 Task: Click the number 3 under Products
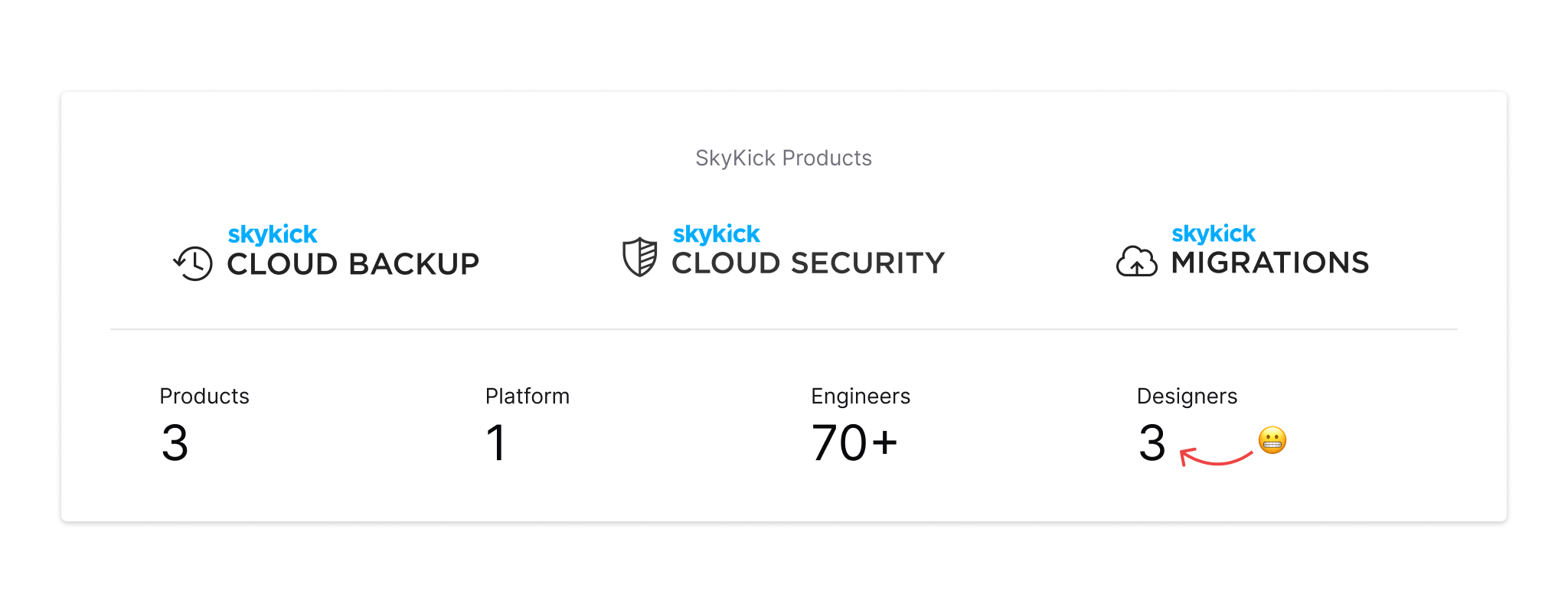click(x=175, y=443)
